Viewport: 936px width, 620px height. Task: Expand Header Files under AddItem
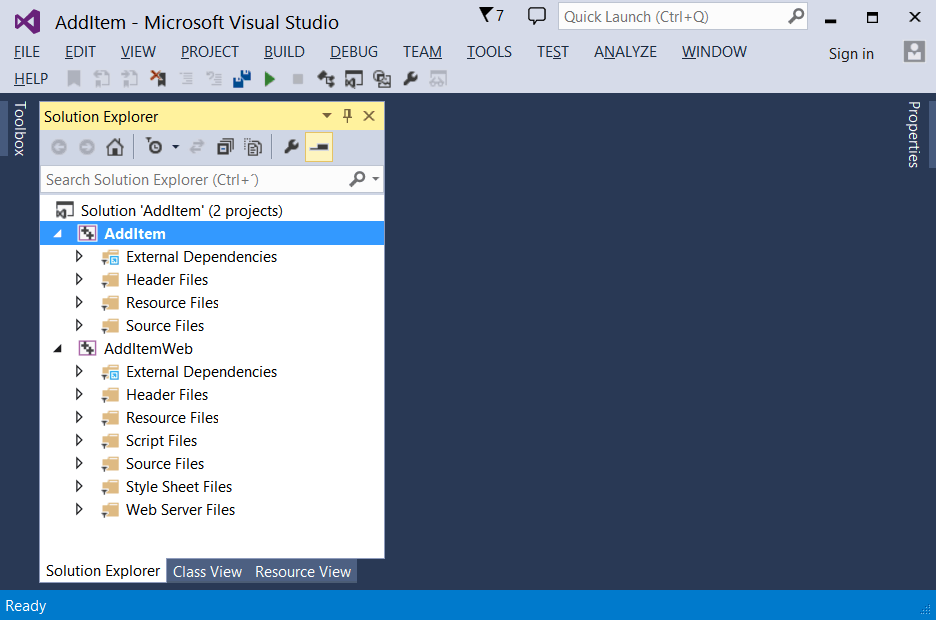click(x=79, y=279)
